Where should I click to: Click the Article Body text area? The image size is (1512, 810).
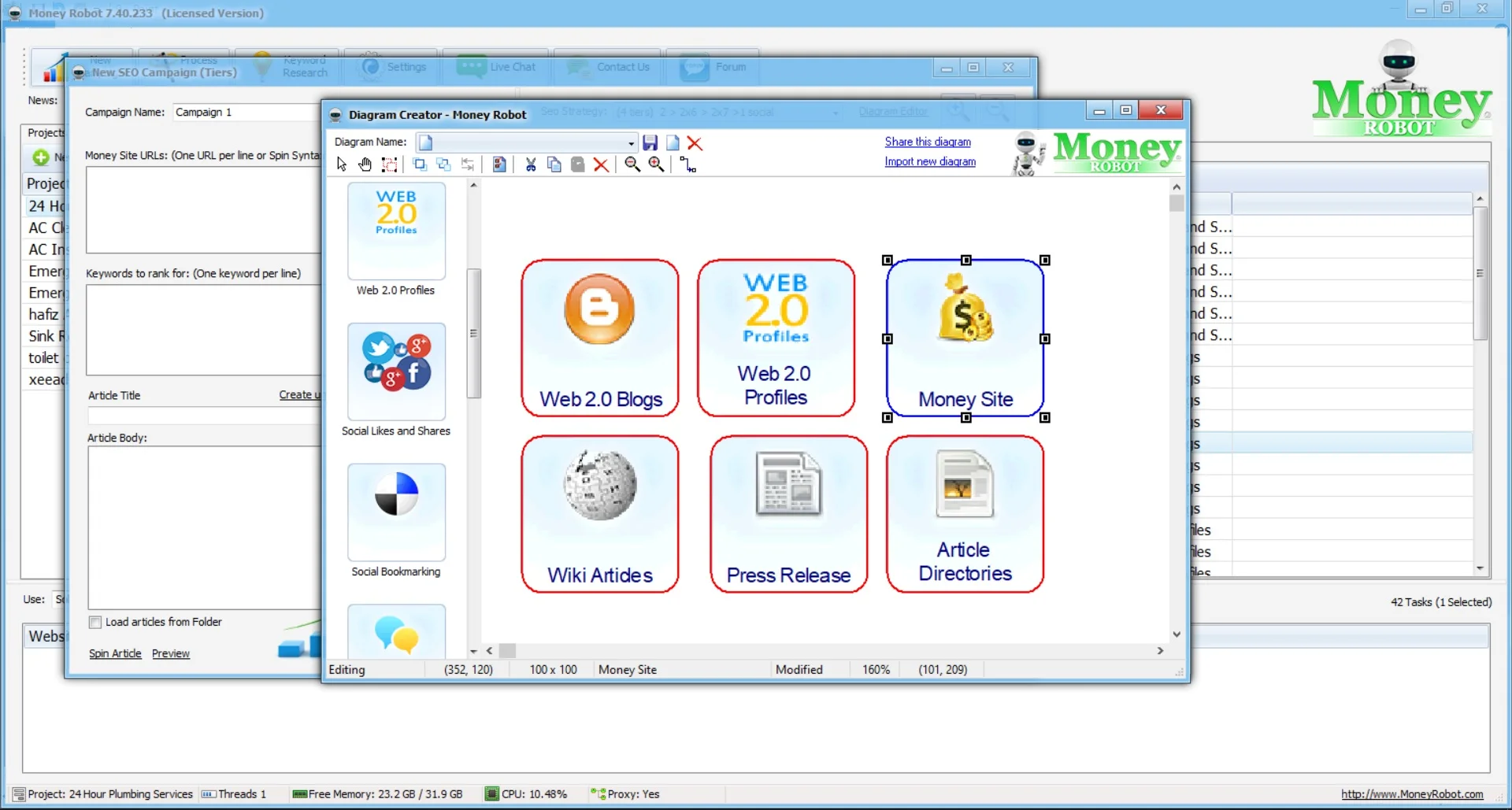coord(204,527)
